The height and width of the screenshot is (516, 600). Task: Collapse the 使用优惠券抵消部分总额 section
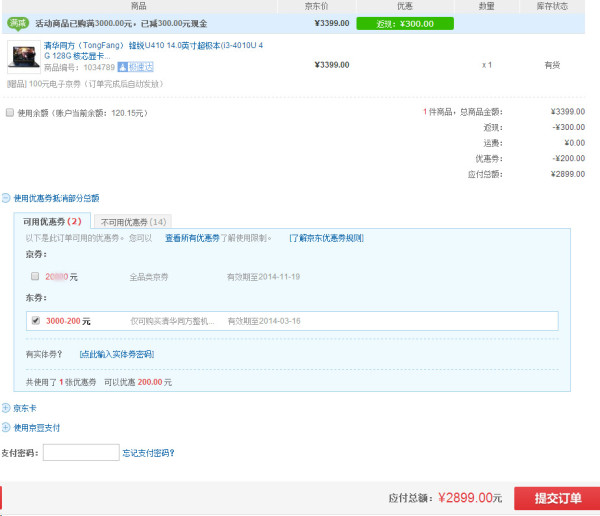[x=6, y=198]
